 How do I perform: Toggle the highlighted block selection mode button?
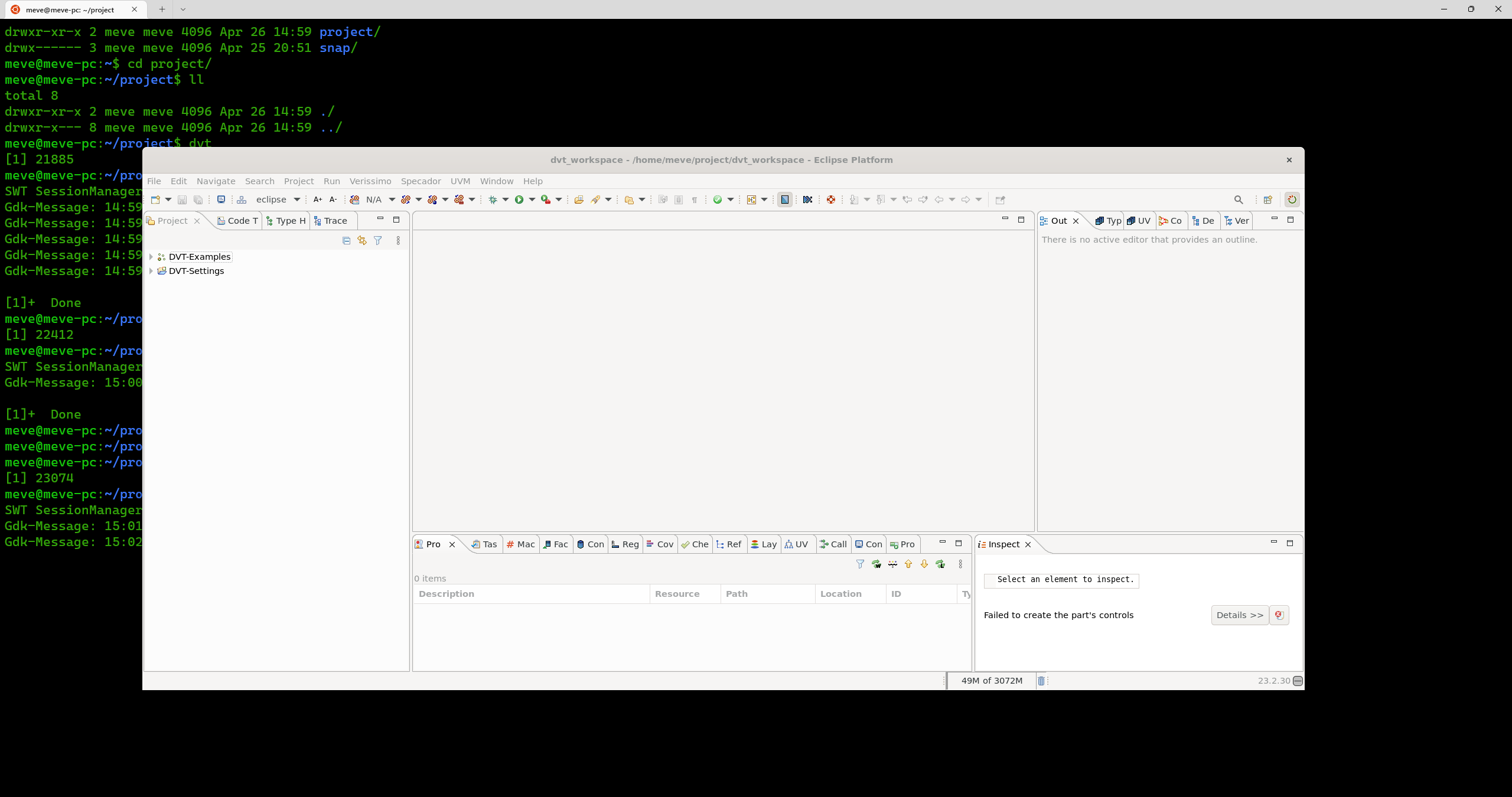784,200
